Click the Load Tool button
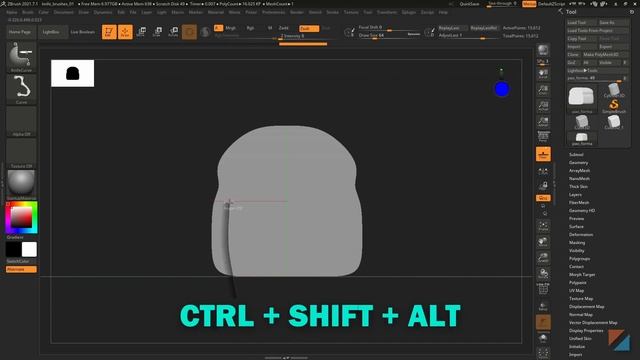The image size is (640, 360). [582, 22]
